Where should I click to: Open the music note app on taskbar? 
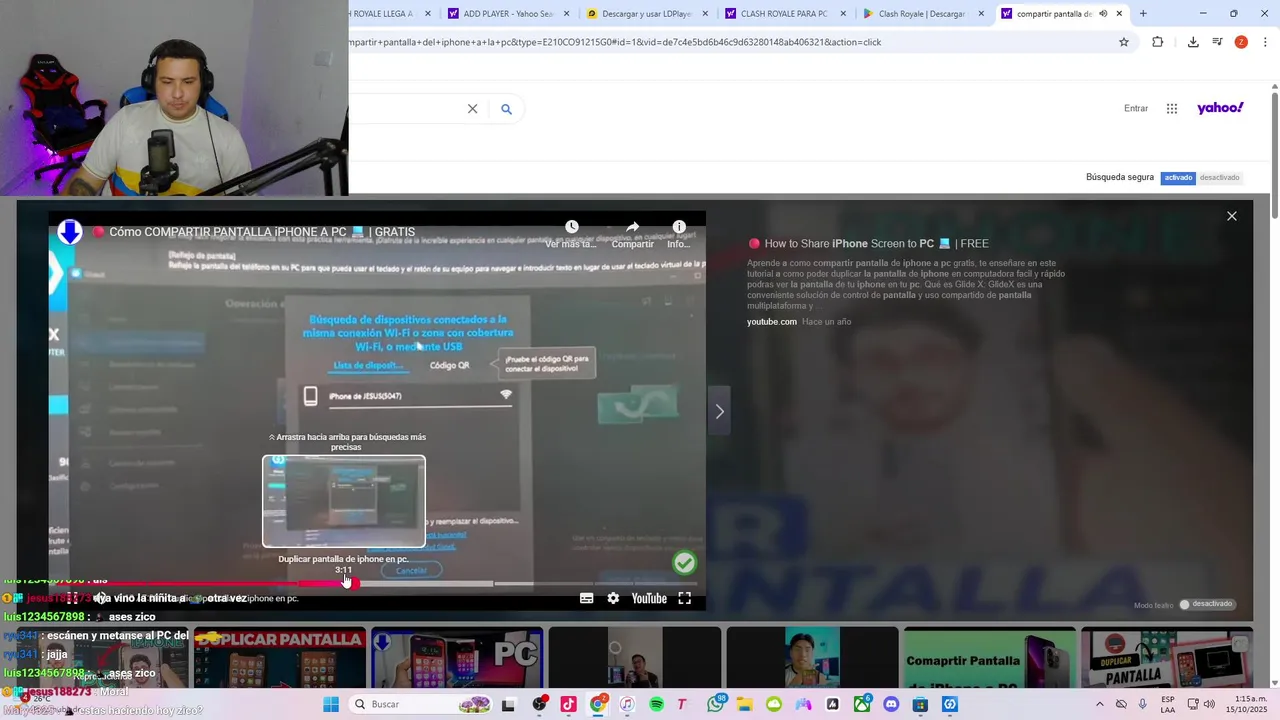click(627, 704)
